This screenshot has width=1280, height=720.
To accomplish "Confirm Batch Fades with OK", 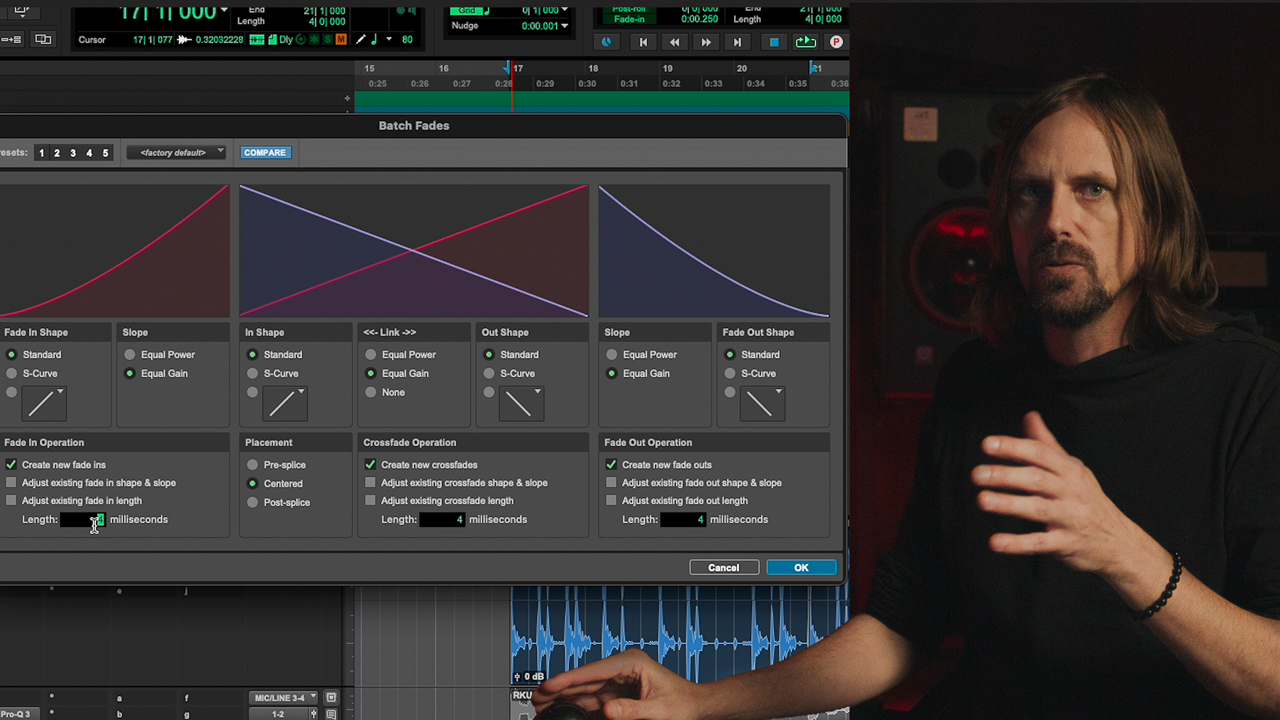I will coord(801,568).
